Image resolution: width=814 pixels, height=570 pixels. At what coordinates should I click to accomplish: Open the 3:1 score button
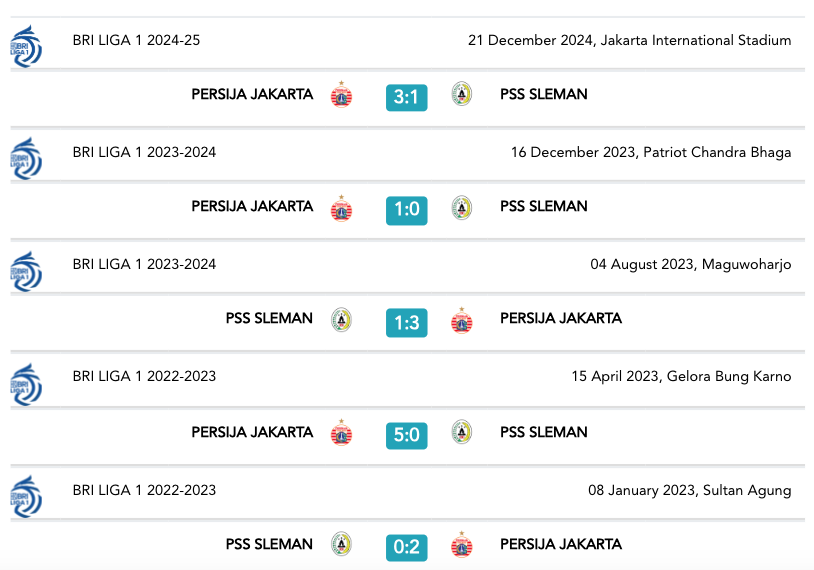click(406, 97)
